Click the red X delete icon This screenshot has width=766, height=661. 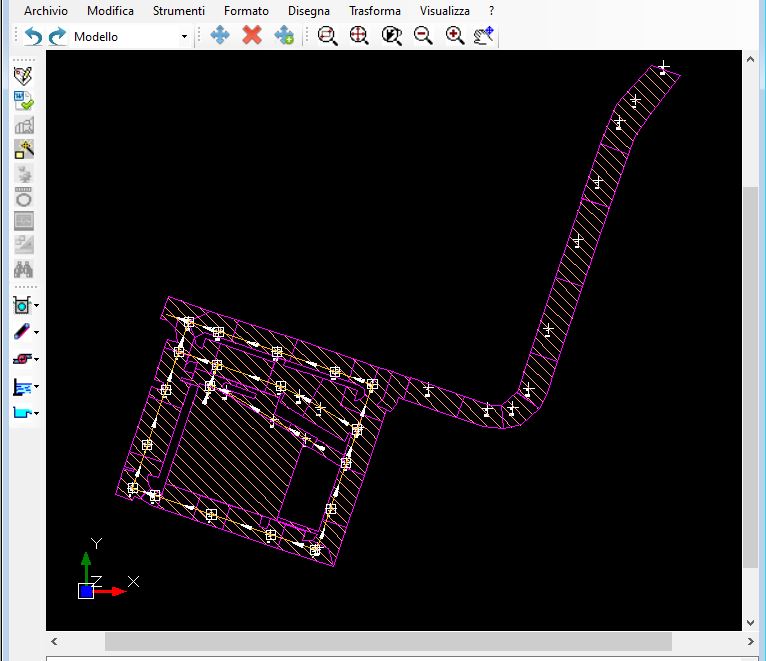(252, 36)
